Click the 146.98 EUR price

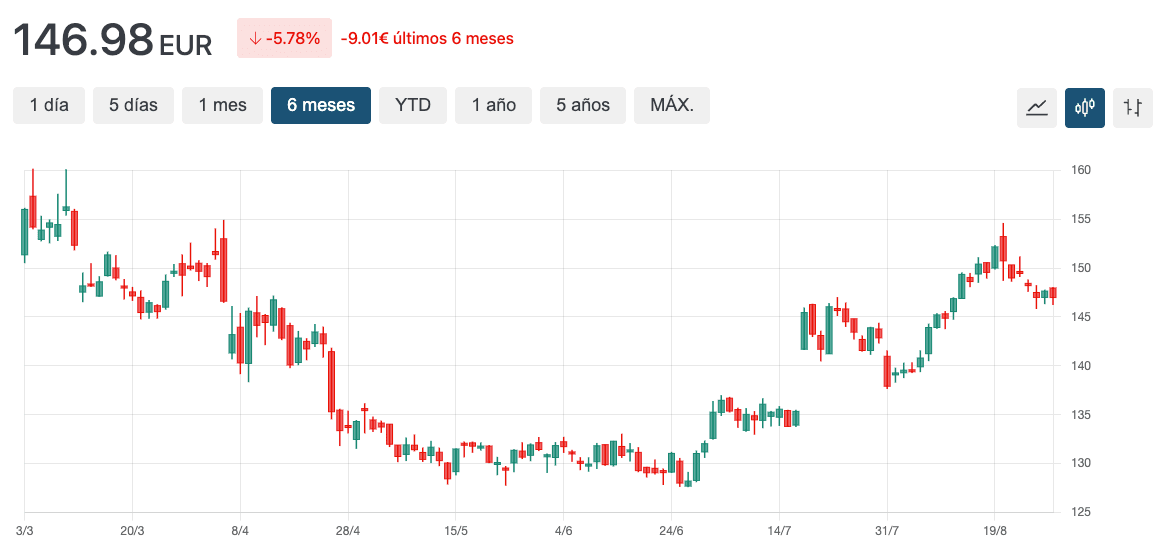(112, 40)
